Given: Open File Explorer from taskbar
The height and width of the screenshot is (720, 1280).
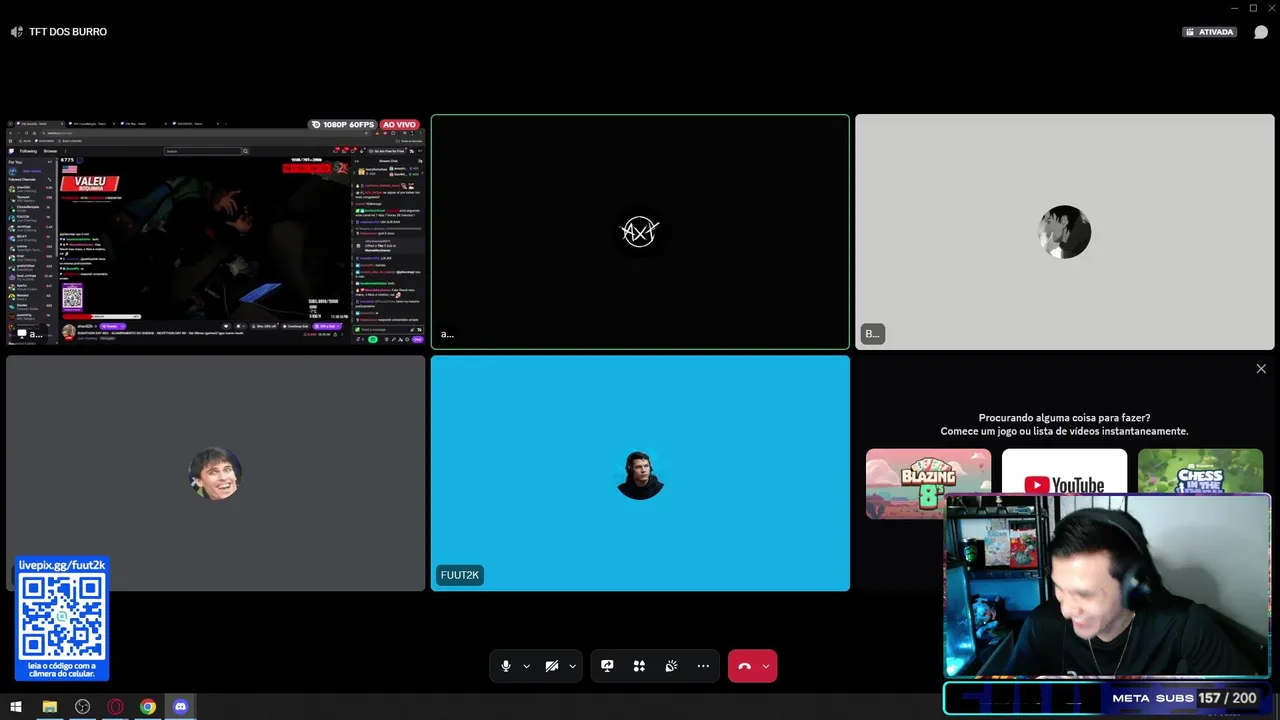Looking at the screenshot, I should tap(49, 707).
